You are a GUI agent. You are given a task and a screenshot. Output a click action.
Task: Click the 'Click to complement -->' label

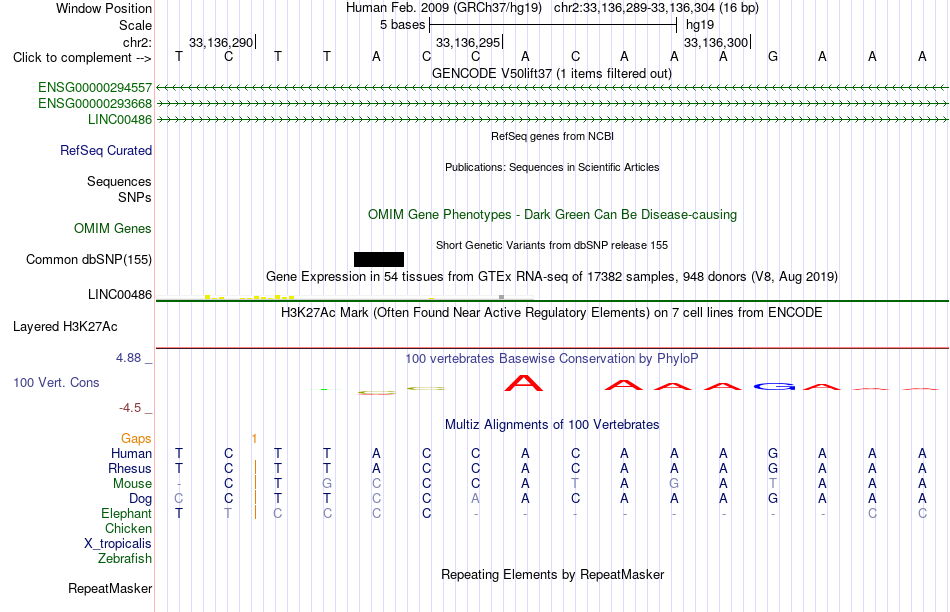(82, 58)
